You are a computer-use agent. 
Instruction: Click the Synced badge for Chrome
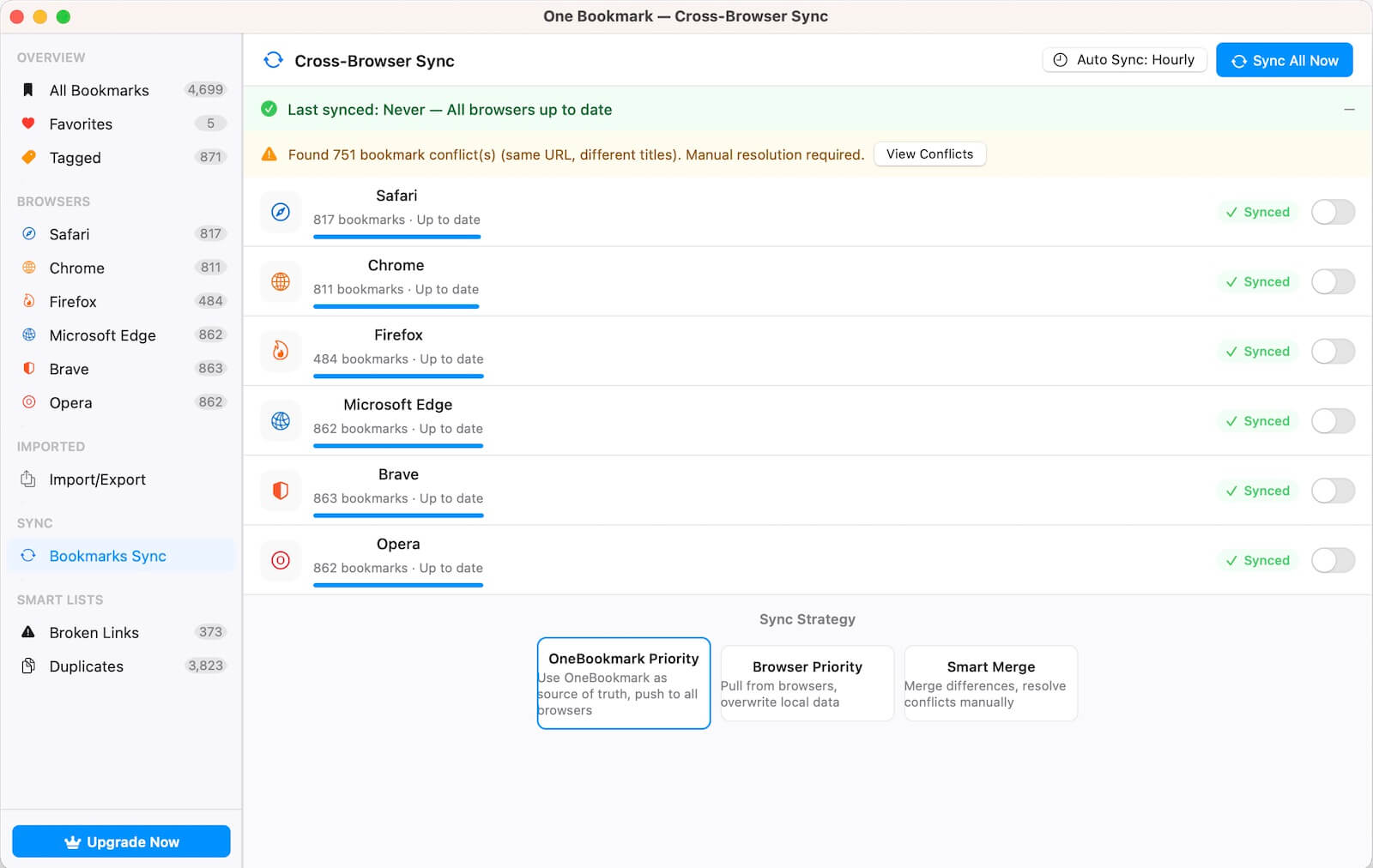point(1258,281)
